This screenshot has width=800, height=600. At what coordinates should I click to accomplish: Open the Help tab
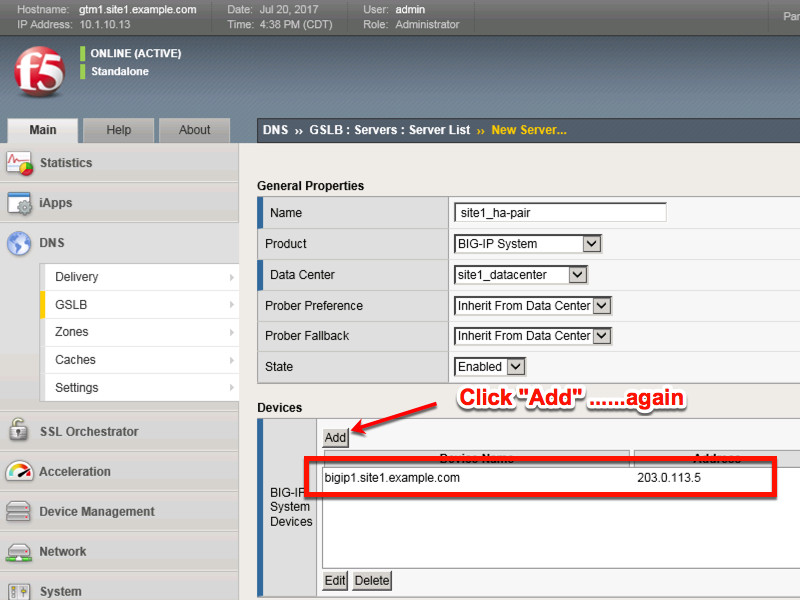118,130
